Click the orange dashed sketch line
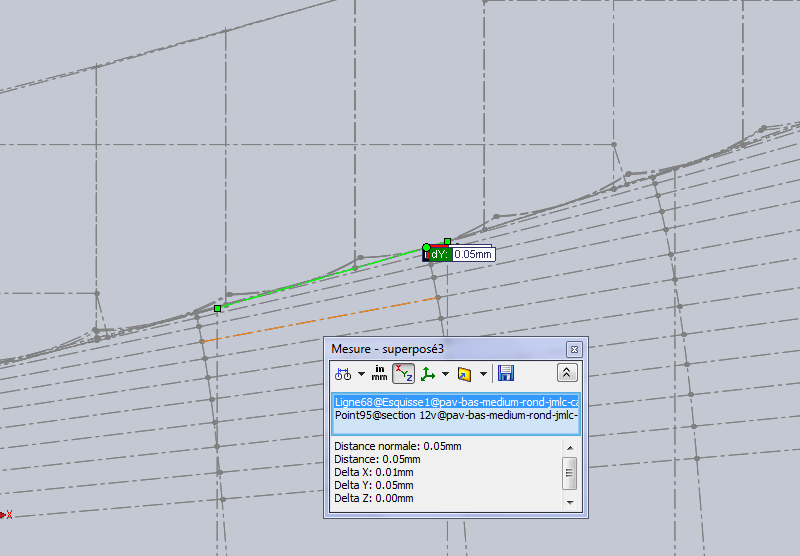The width and height of the screenshot is (800, 556). (319, 319)
